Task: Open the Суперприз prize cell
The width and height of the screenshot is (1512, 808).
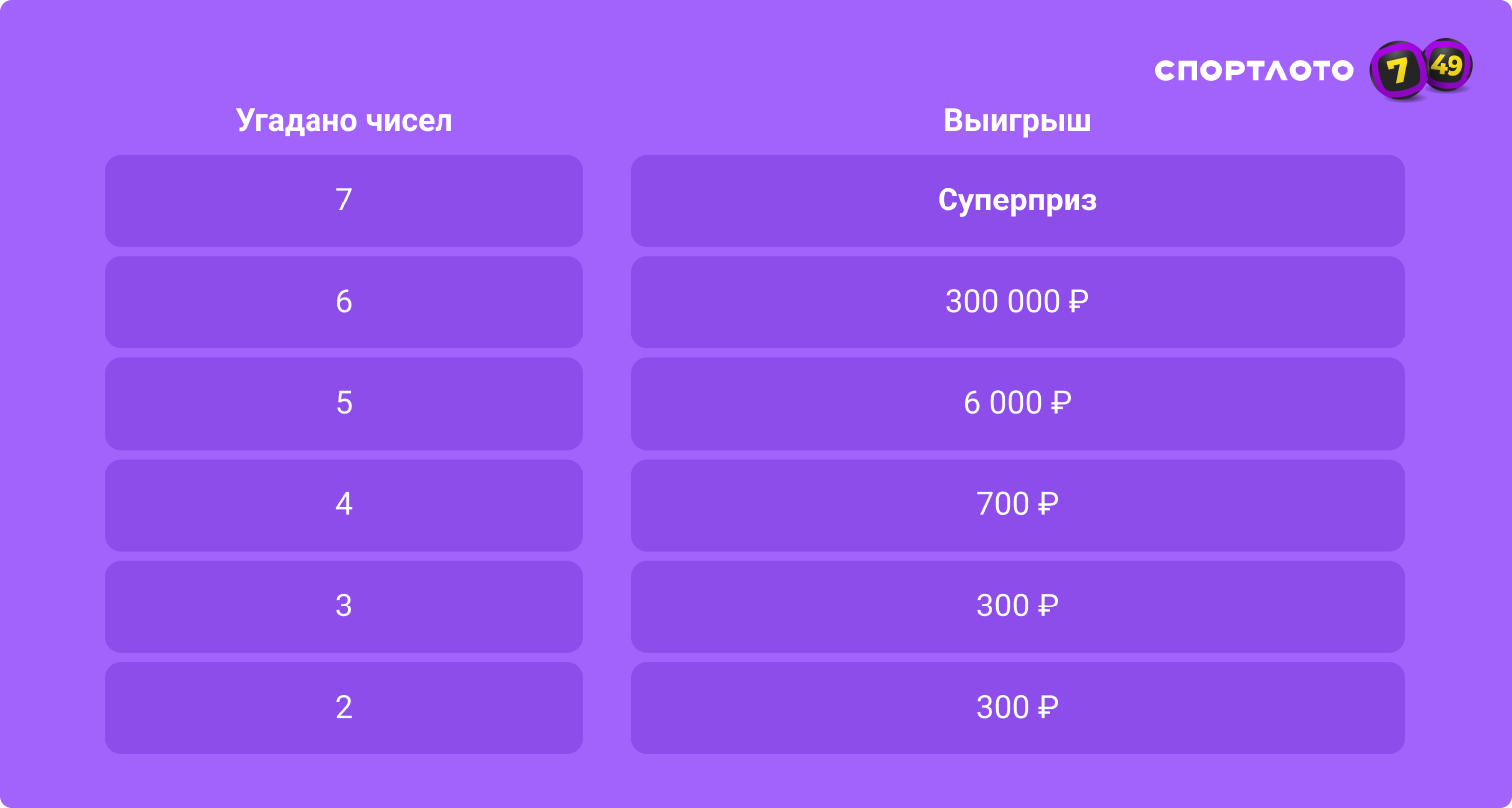Action: [1017, 201]
